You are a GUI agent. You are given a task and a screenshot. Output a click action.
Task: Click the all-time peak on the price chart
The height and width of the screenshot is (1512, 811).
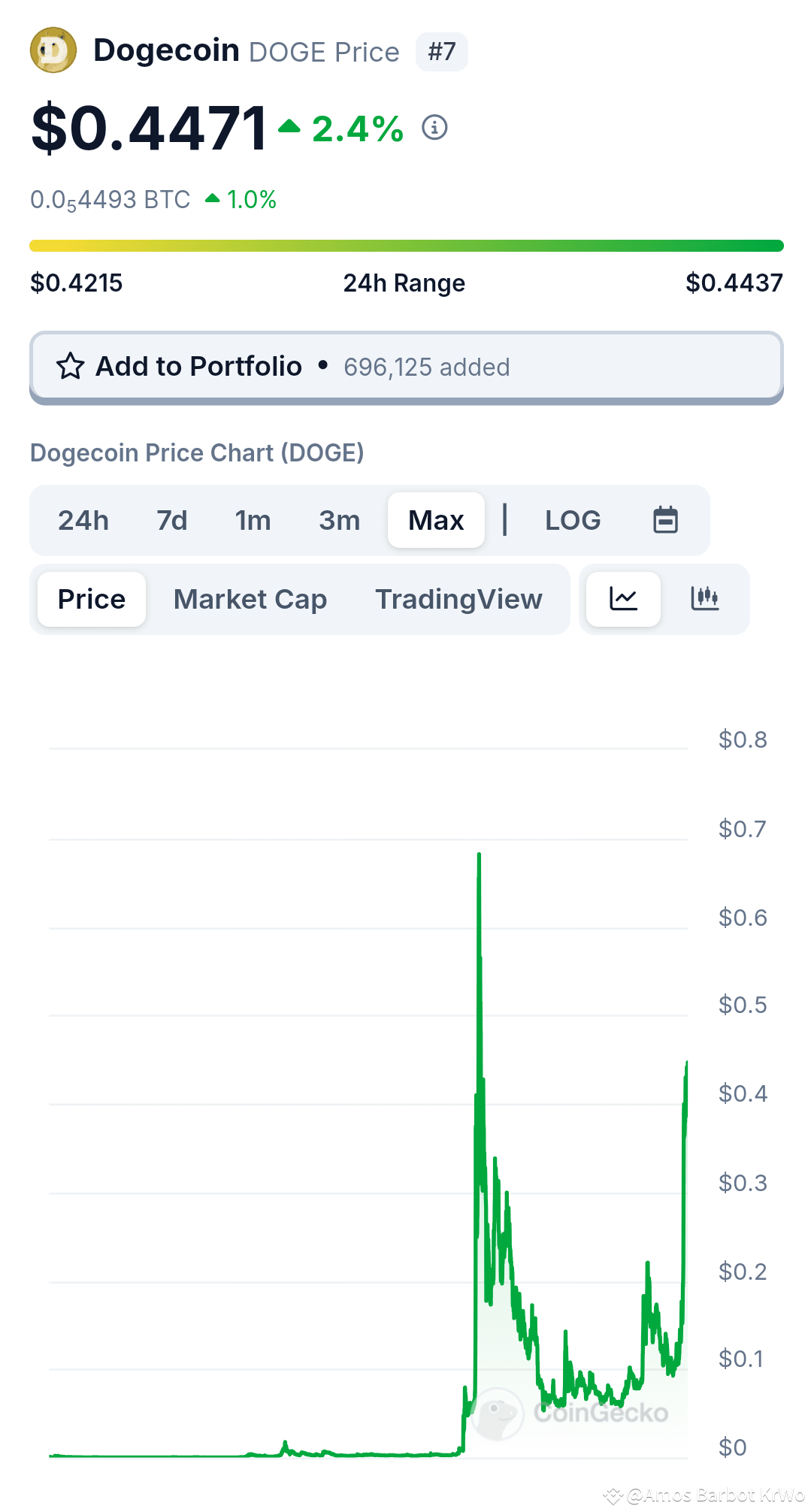click(x=479, y=855)
